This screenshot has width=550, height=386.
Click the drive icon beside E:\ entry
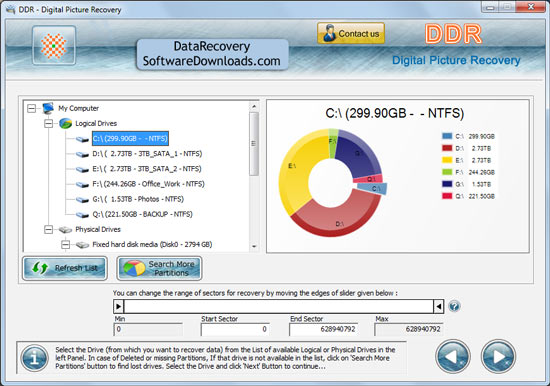click(x=82, y=169)
